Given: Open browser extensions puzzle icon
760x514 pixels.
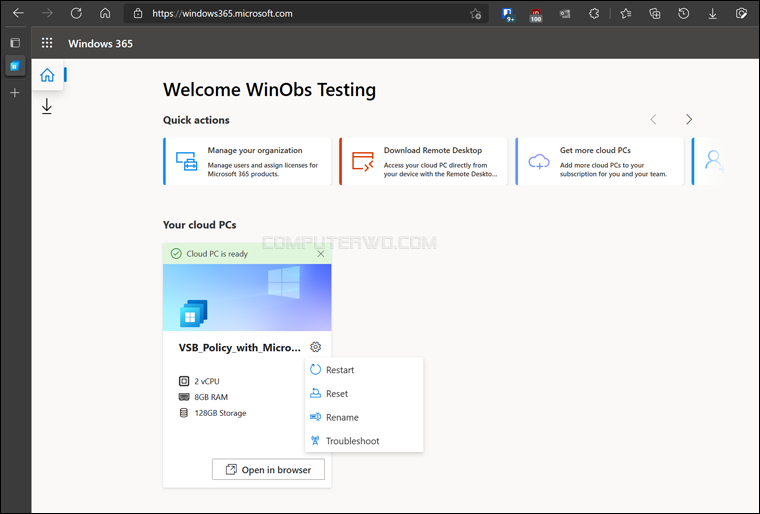Looking at the screenshot, I should (594, 14).
